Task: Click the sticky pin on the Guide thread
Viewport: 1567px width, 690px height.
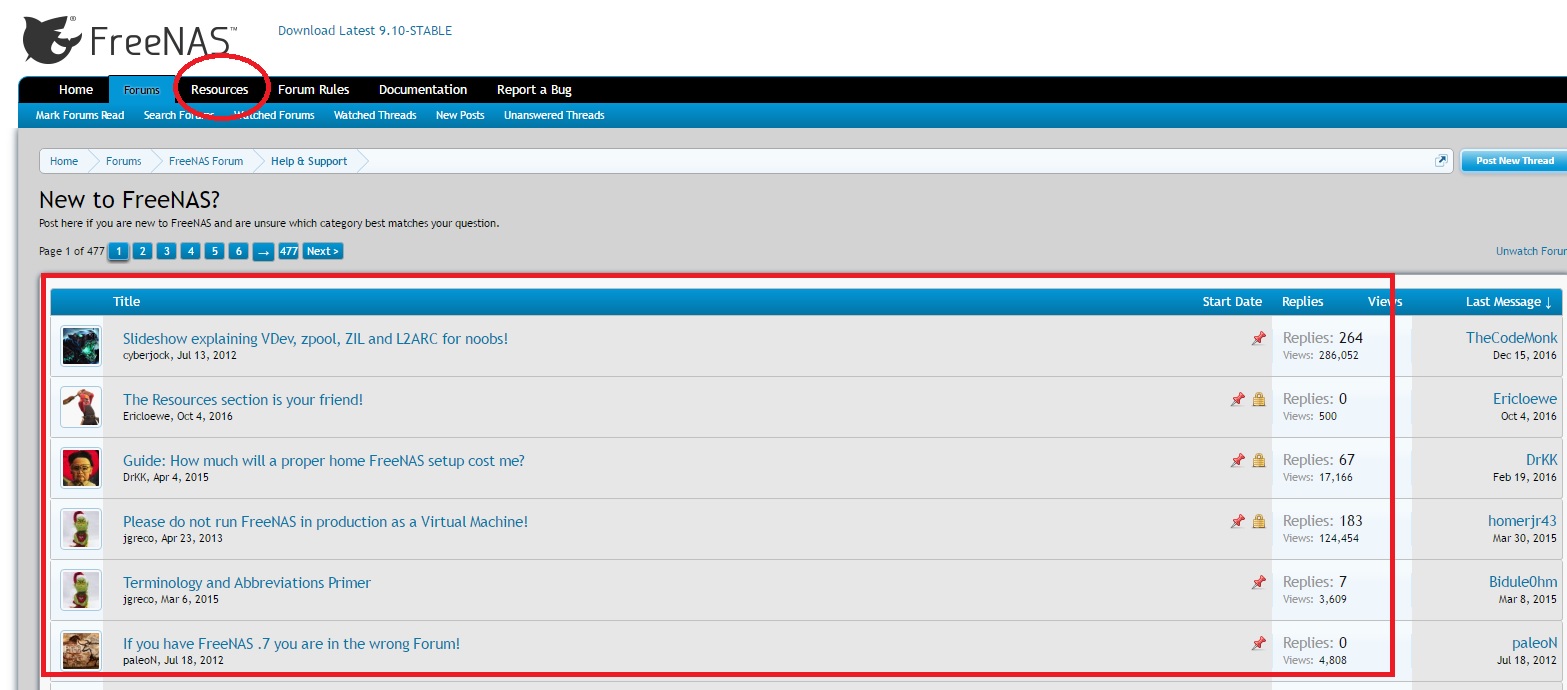Action: point(1238,461)
